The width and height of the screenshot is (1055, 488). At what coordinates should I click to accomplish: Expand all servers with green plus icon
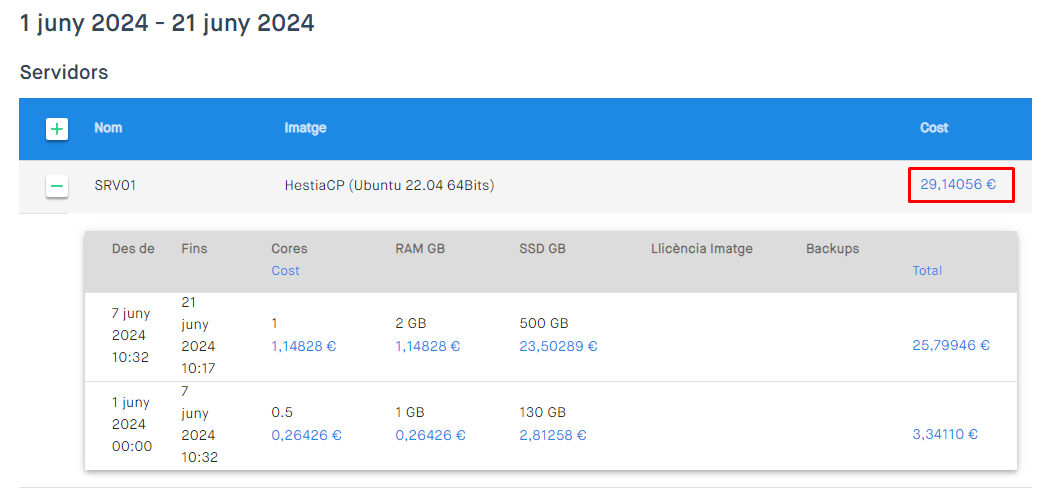tap(57, 129)
